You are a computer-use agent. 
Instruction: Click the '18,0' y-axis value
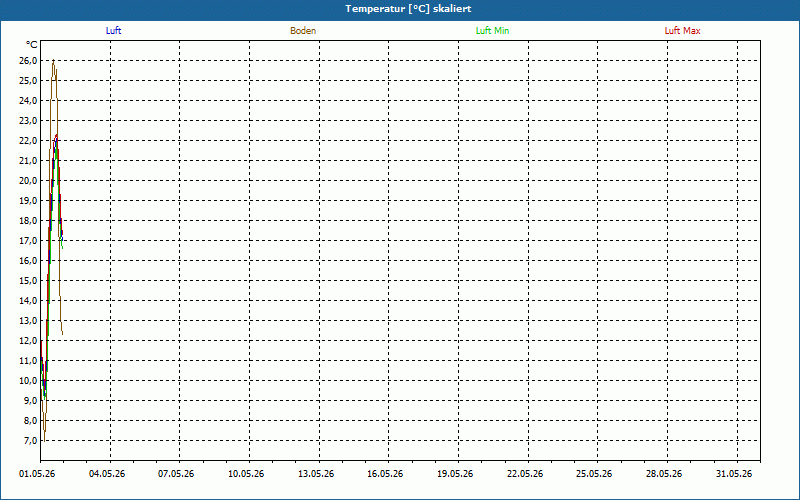pos(29,221)
